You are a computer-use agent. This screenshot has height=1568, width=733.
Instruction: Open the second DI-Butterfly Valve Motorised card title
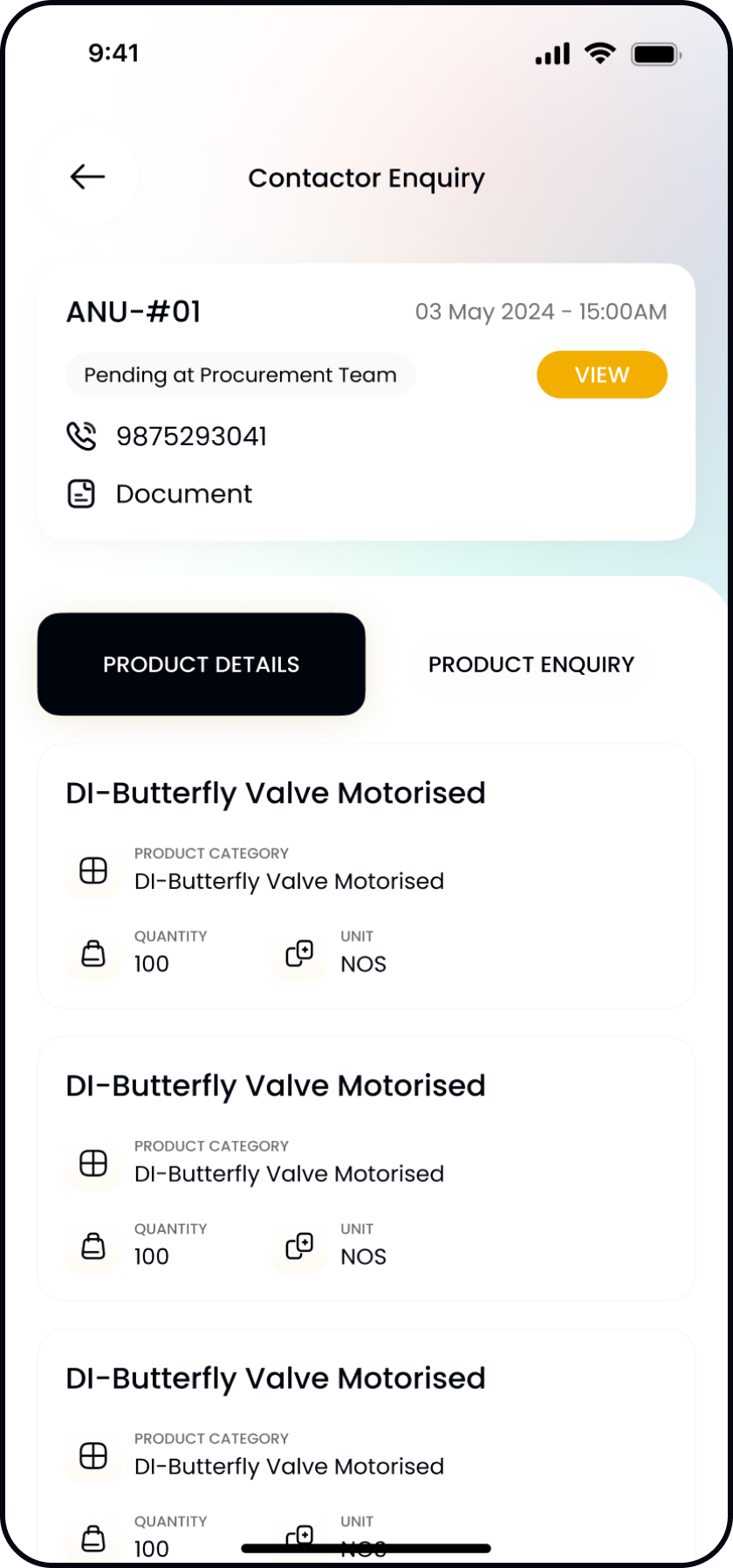(276, 1086)
